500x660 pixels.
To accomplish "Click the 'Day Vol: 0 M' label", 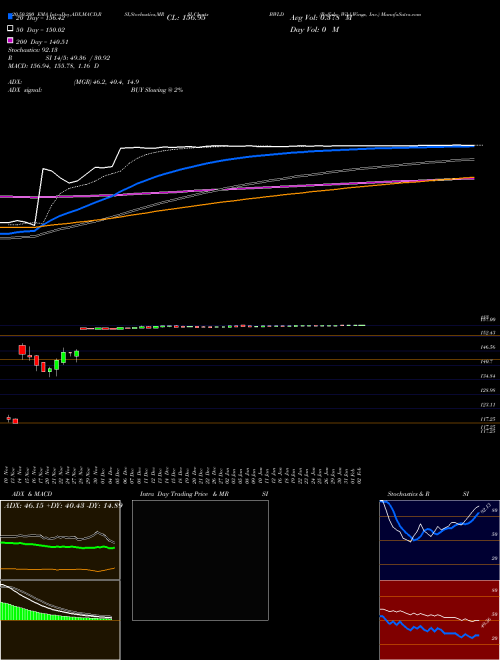I will [314, 30].
